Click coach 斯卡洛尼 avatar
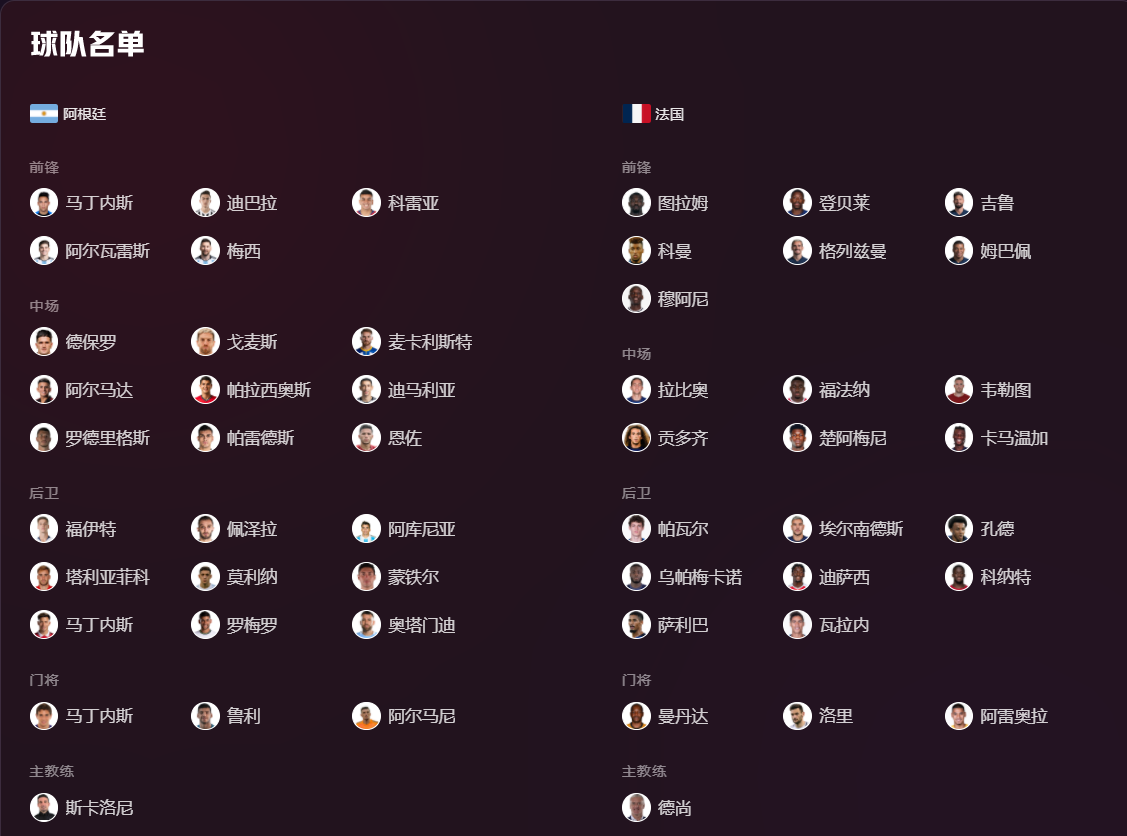Viewport: 1127px width, 836px height. (x=44, y=807)
